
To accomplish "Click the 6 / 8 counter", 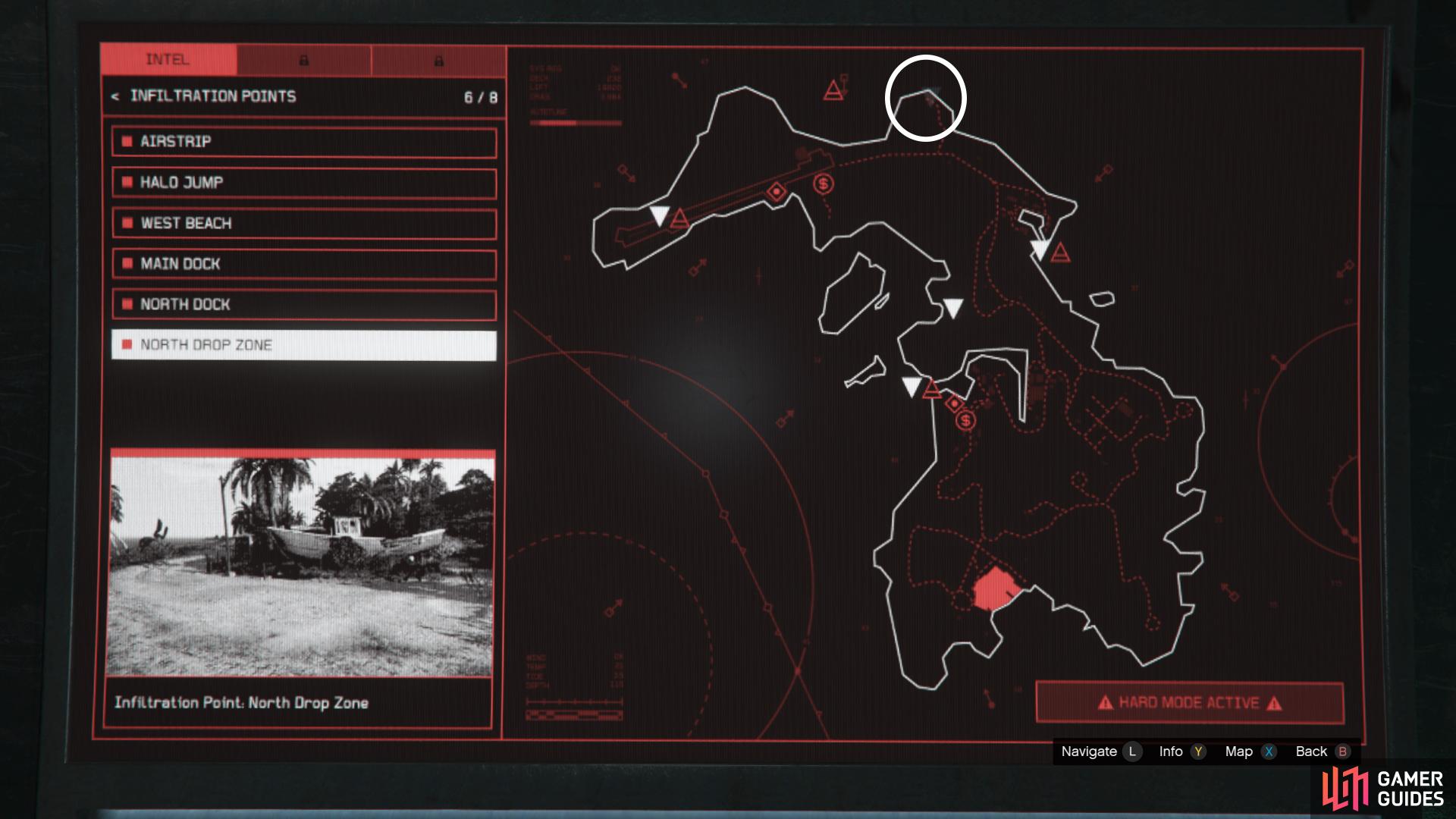I will (x=481, y=98).
